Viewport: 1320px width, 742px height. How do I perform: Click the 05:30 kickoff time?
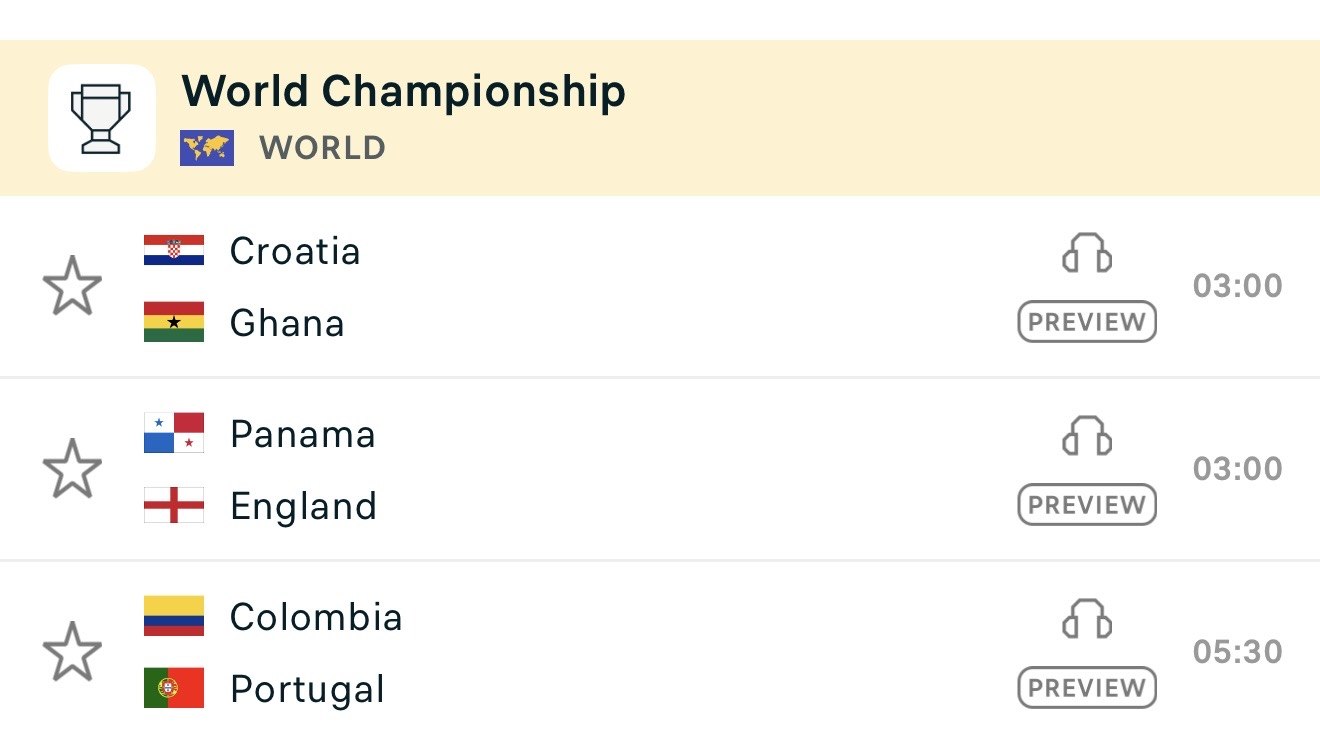1238,652
